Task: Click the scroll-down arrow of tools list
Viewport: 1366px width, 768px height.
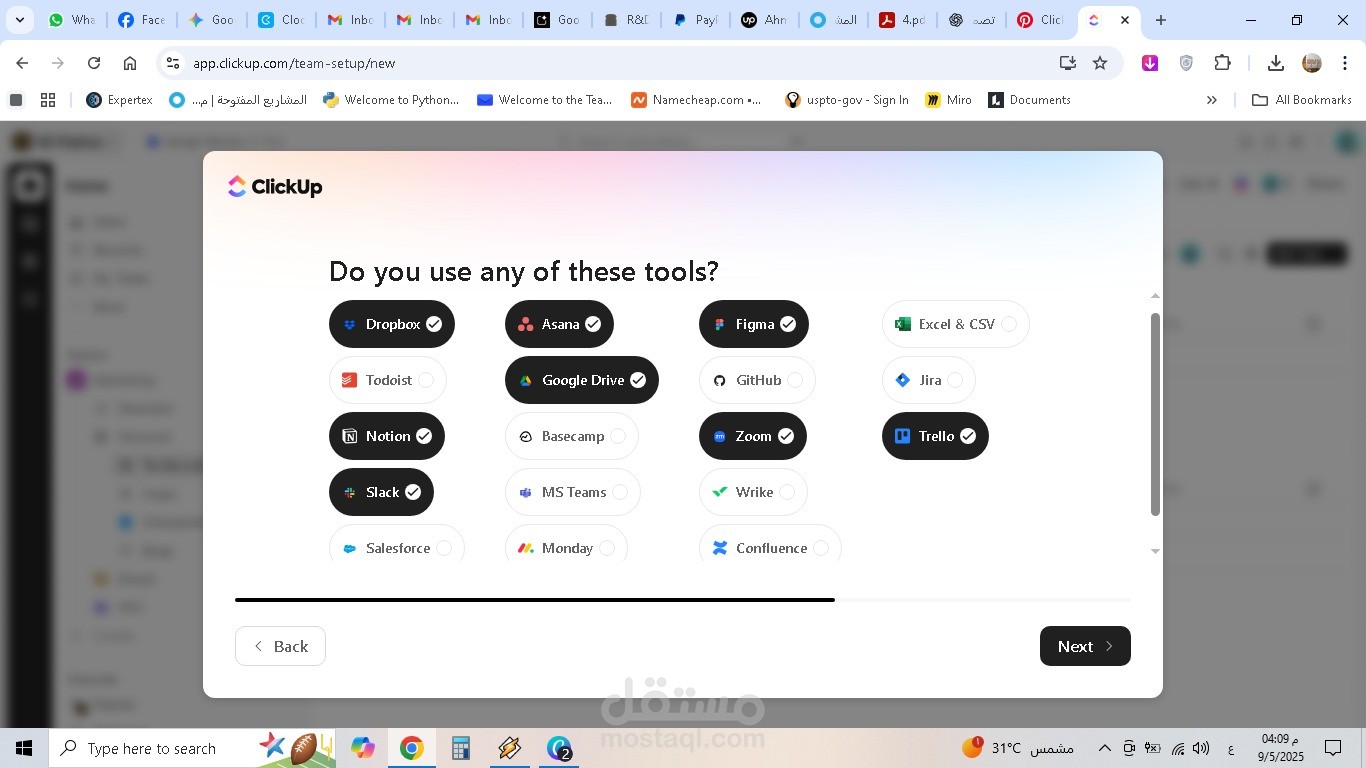Action: [x=1155, y=551]
